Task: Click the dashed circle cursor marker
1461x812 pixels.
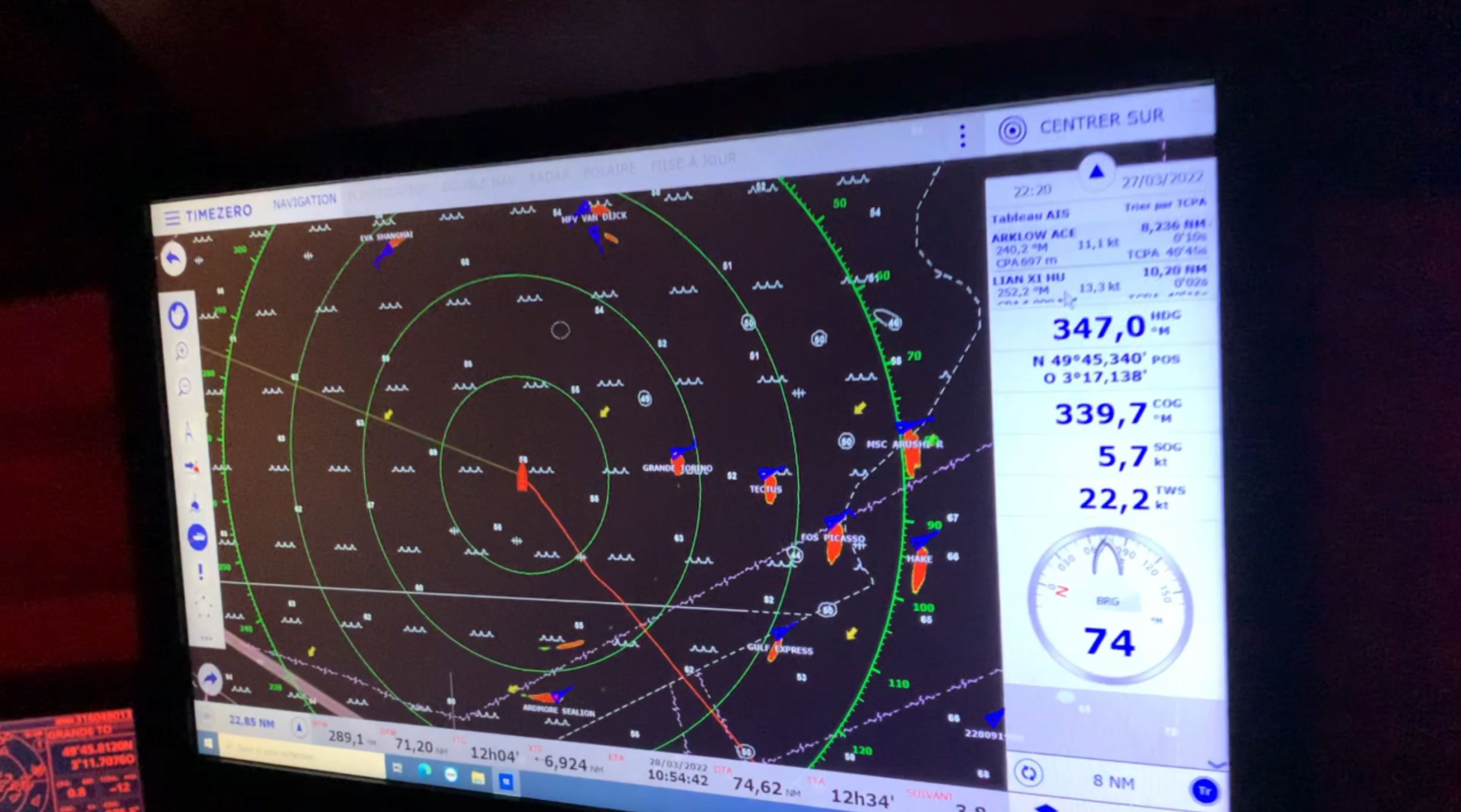Action: tap(560, 330)
